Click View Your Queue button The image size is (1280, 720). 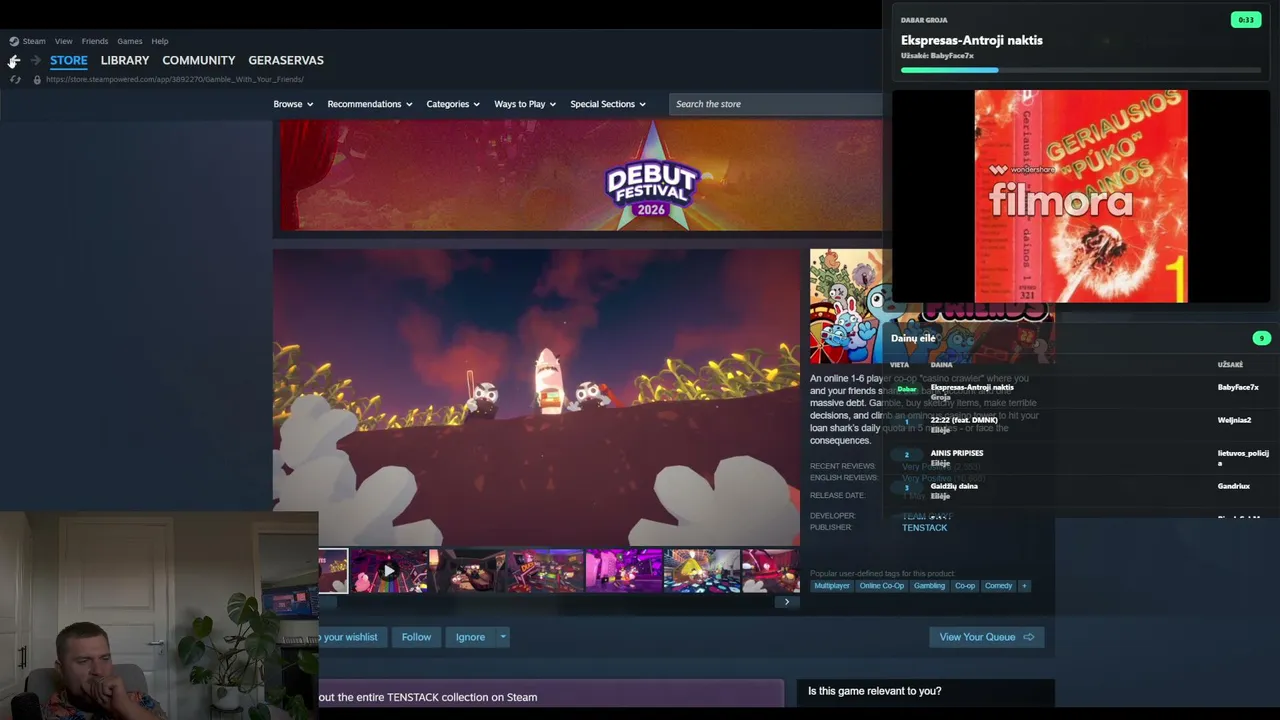pyautogui.click(x=986, y=637)
